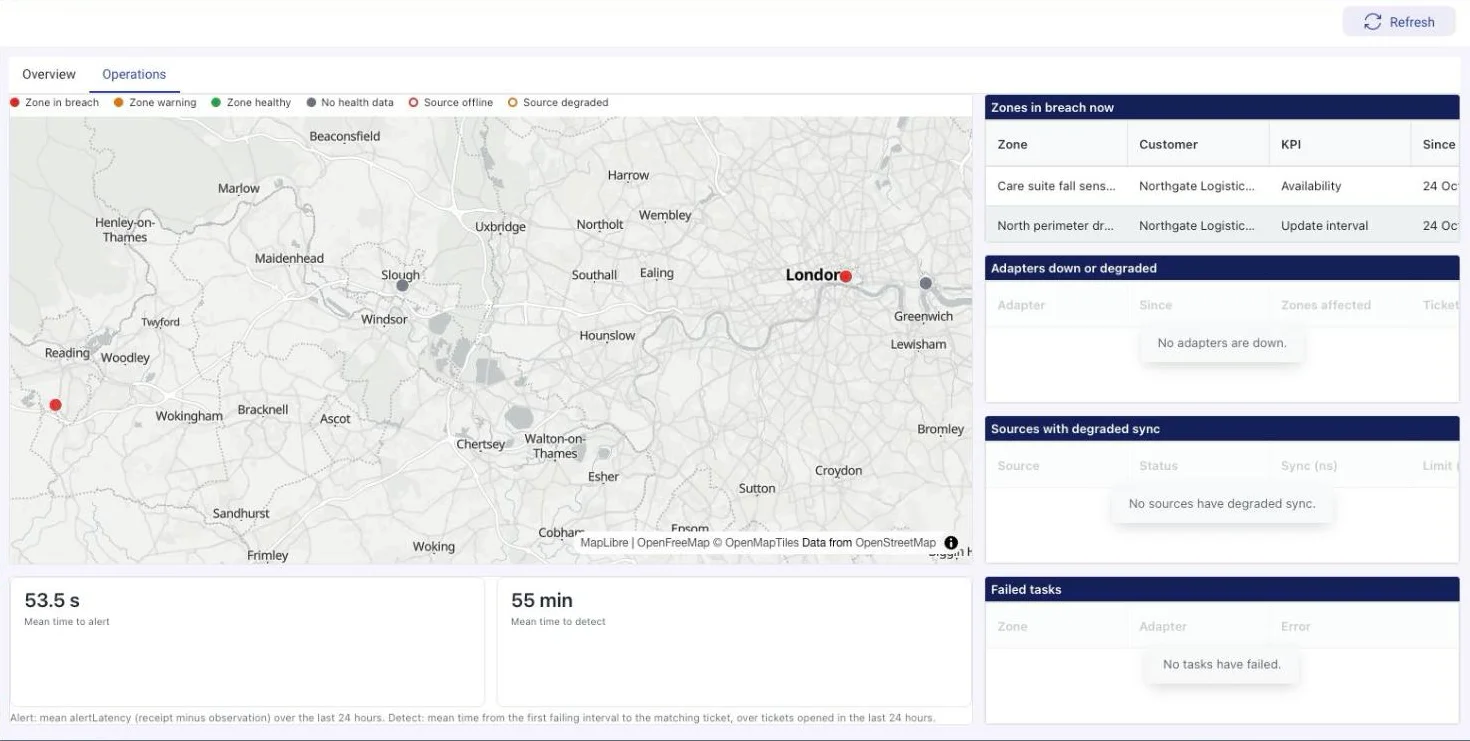Click the 'Zone in breach' legend entry
Image resolution: width=1470 pixels, height=741 pixels.
55,102
